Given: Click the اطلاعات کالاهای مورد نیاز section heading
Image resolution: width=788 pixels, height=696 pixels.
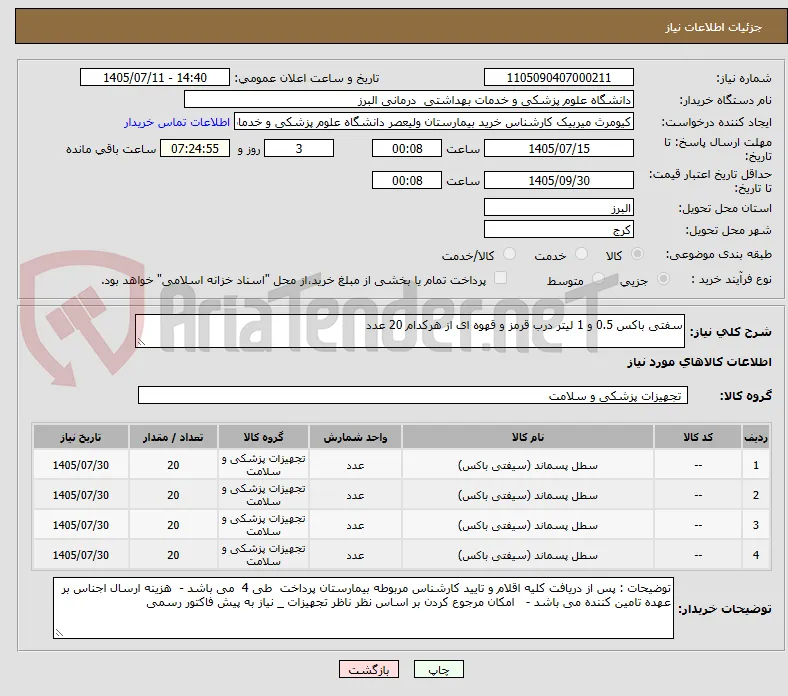Looking at the screenshot, I should coord(699,362).
